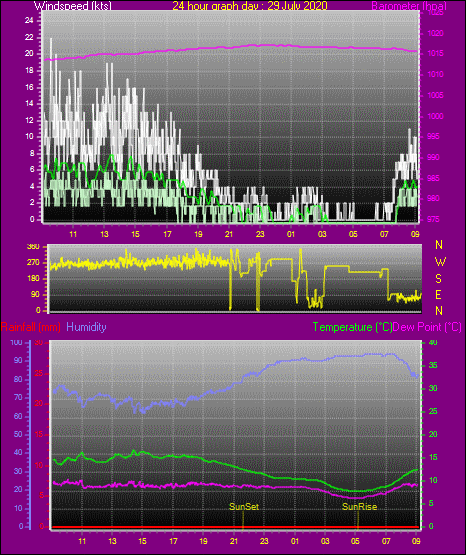Viewport: 466px width, 555px height.
Task: Click the 'Humidity' legend label
Action: coord(86,327)
